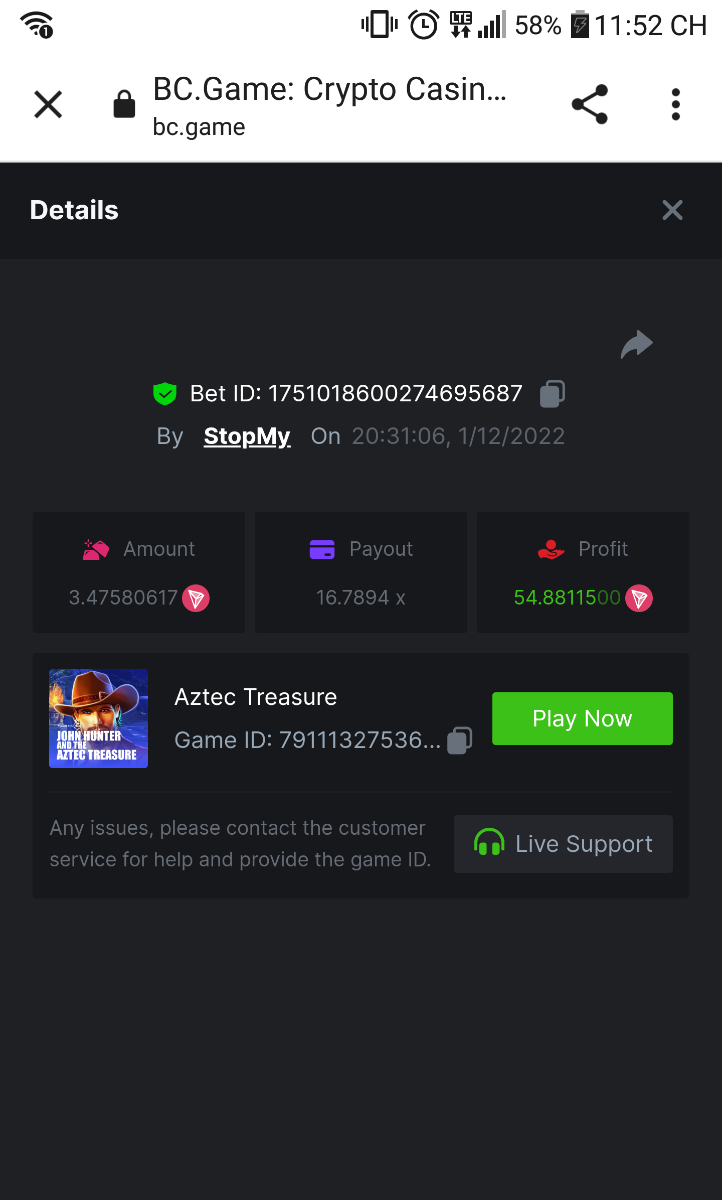This screenshot has height=1200, width=722.
Task: Tap the Profit hand icon
Action: 551,549
